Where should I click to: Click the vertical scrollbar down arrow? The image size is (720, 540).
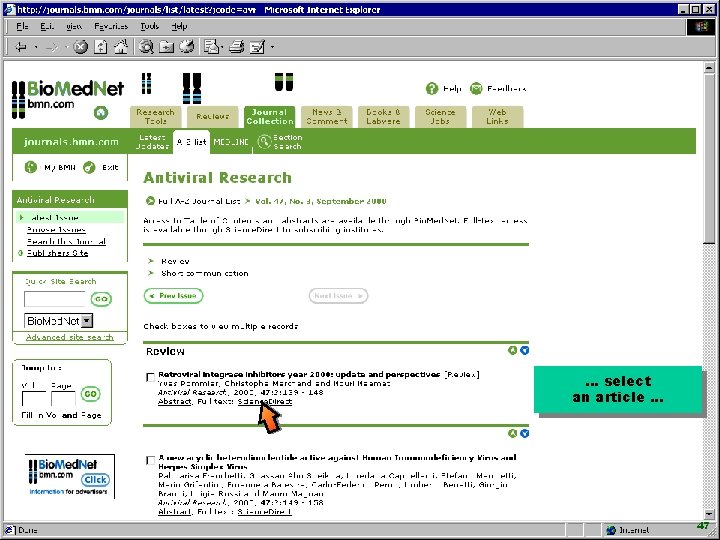[x=709, y=514]
